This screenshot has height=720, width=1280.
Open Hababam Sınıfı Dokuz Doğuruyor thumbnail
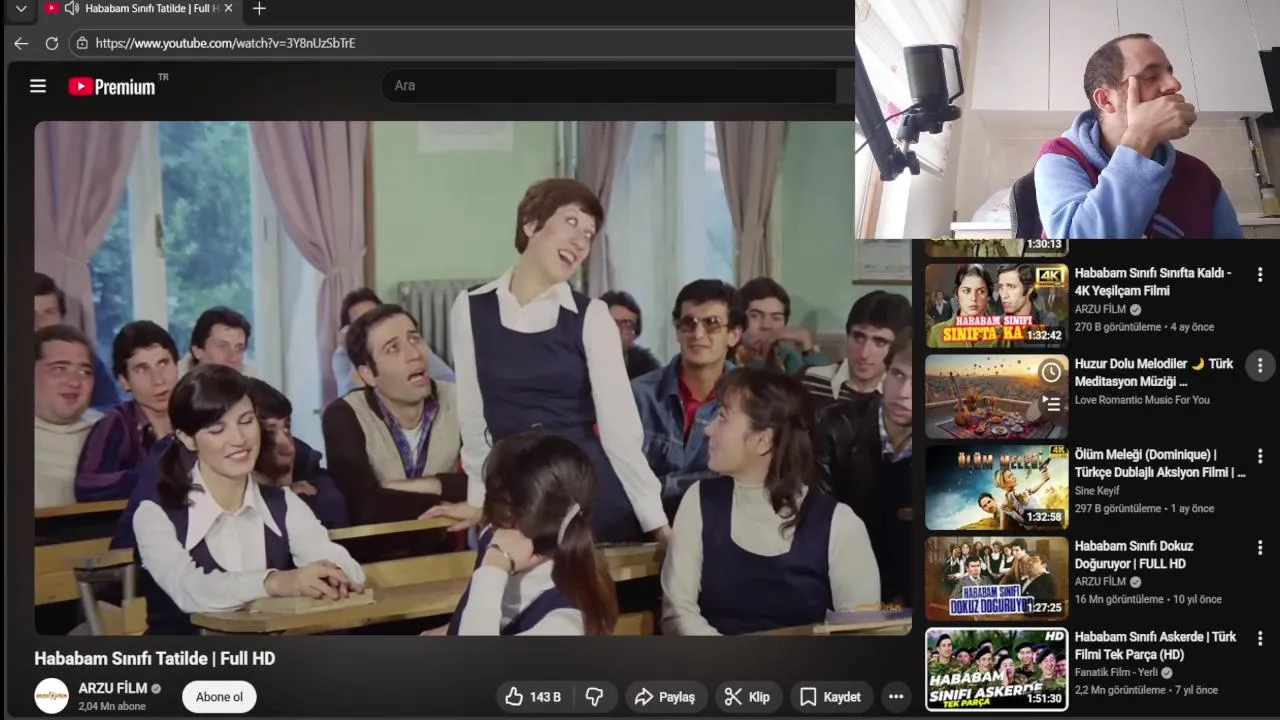996,579
